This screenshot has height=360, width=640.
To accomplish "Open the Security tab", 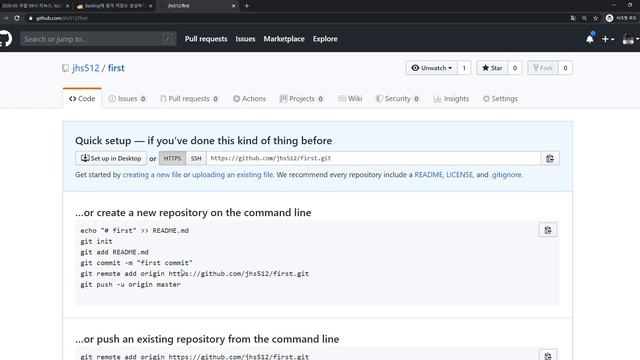I will 398,98.
